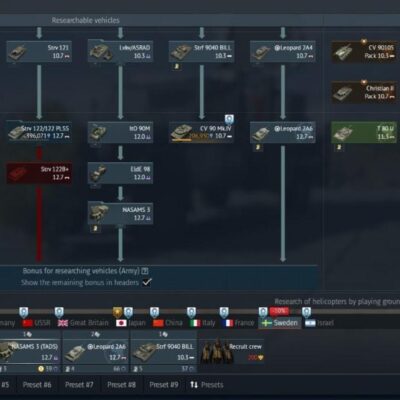The image size is (400, 400).
Task: Select the Strv 121 vehicle card
Action: tap(39, 51)
